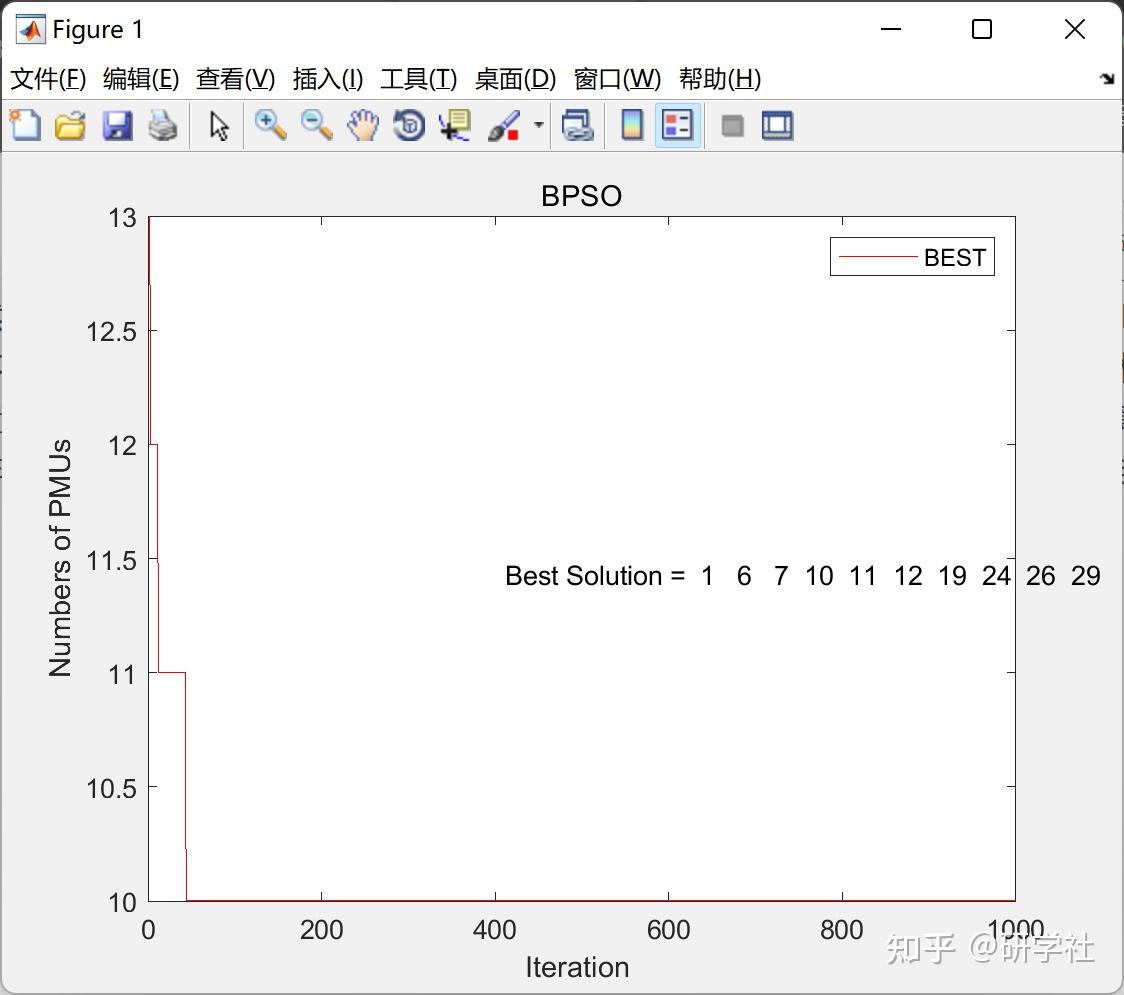This screenshot has width=1124, height=995.
Task: Open the Brush tool dropdown arrow
Action: click(x=538, y=125)
